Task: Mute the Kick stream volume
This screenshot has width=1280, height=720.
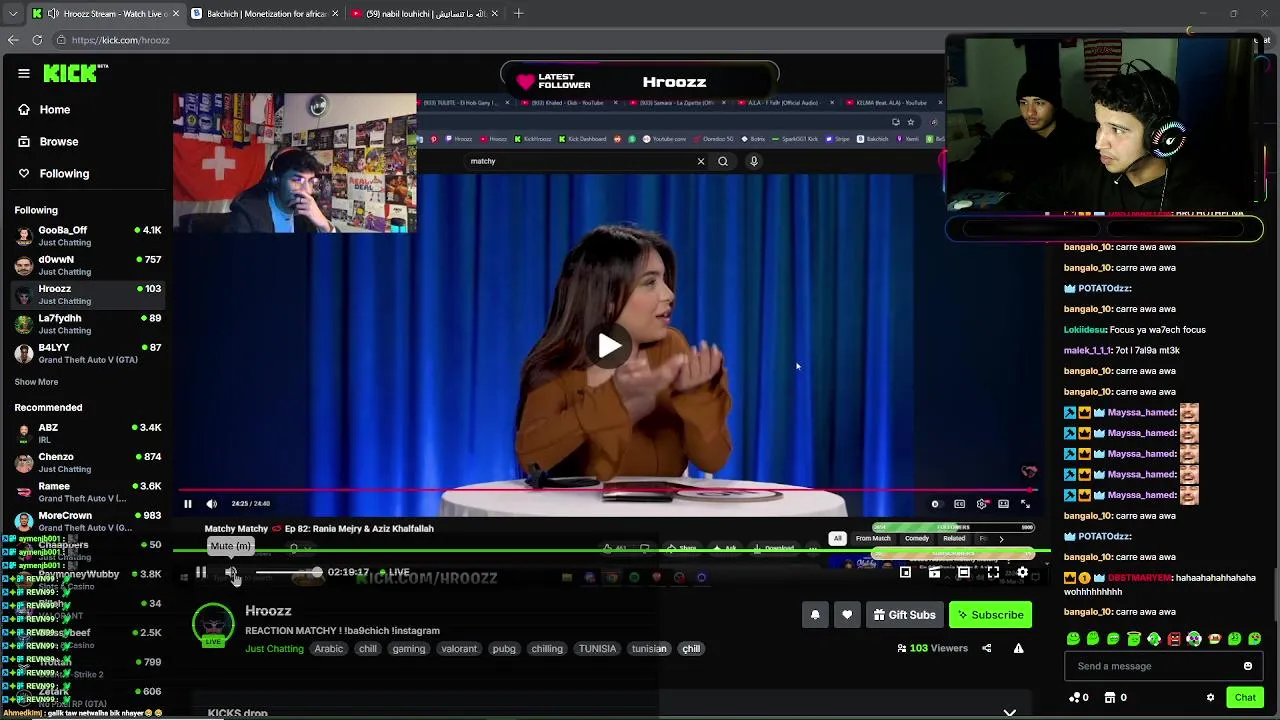Action: (231, 572)
